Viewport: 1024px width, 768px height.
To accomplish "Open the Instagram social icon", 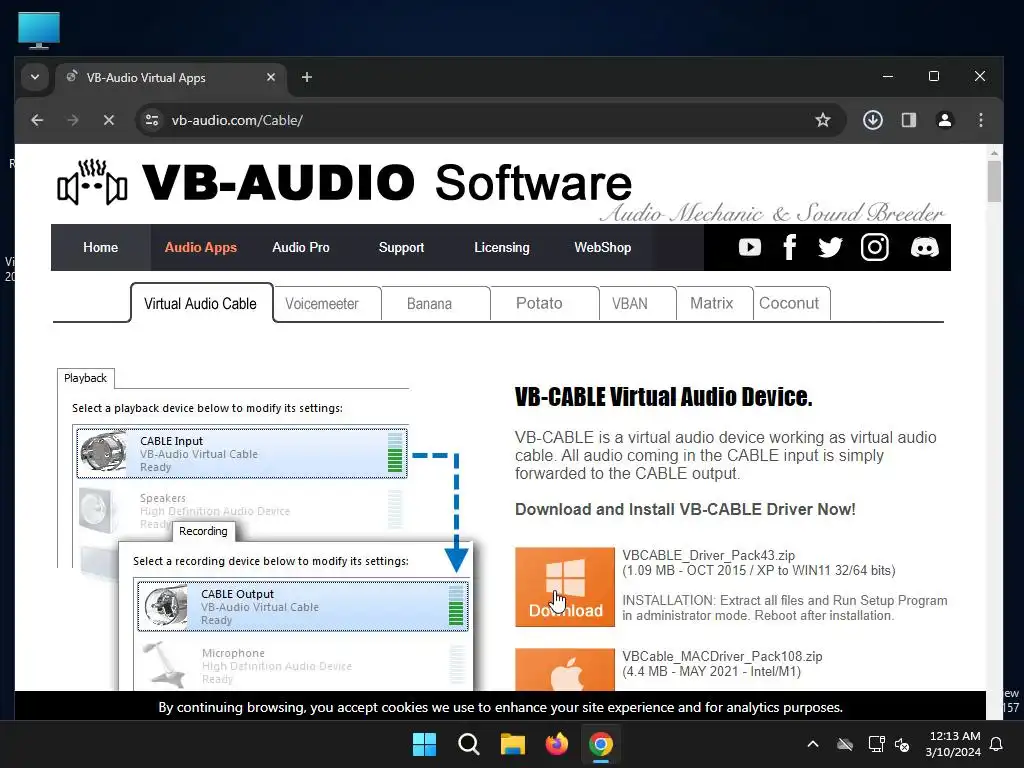I will click(x=874, y=248).
